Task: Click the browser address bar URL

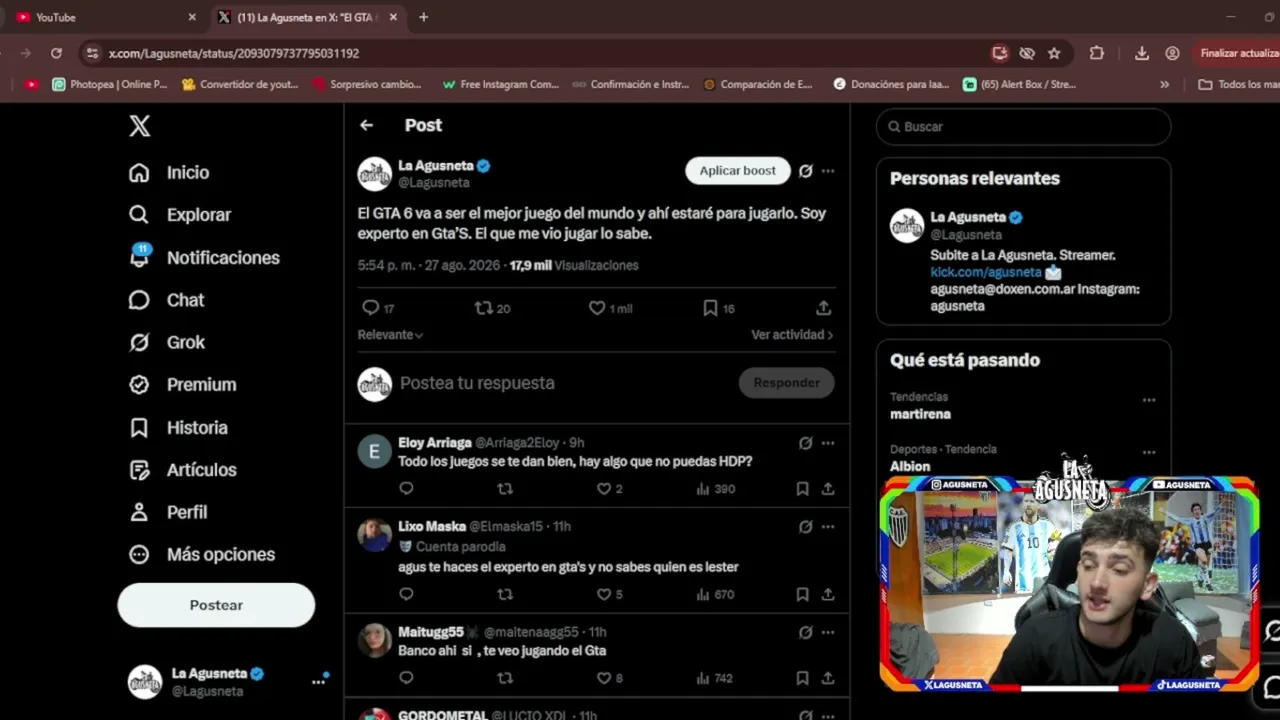Action: pos(234,54)
